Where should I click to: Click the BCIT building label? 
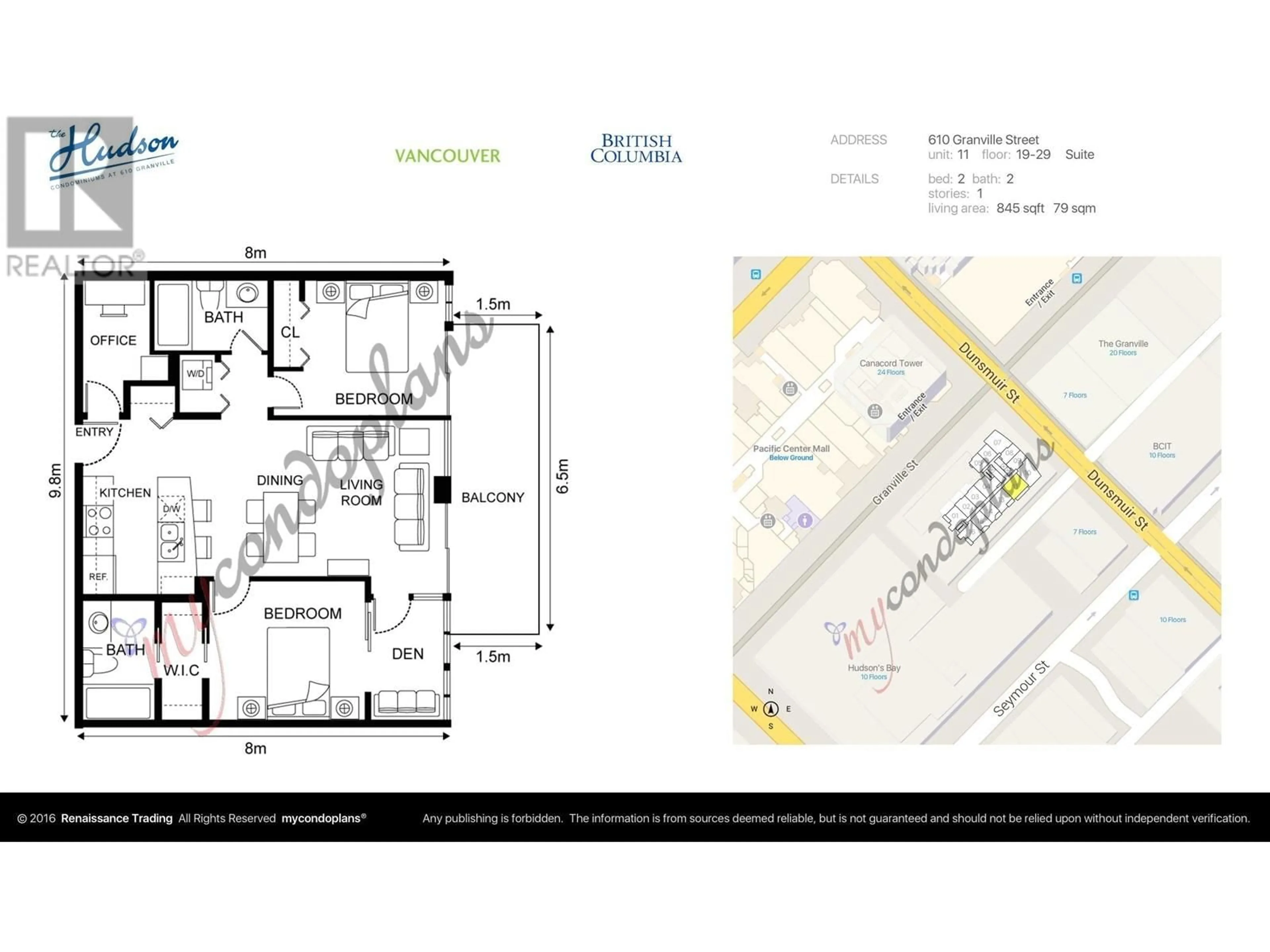tap(1162, 446)
